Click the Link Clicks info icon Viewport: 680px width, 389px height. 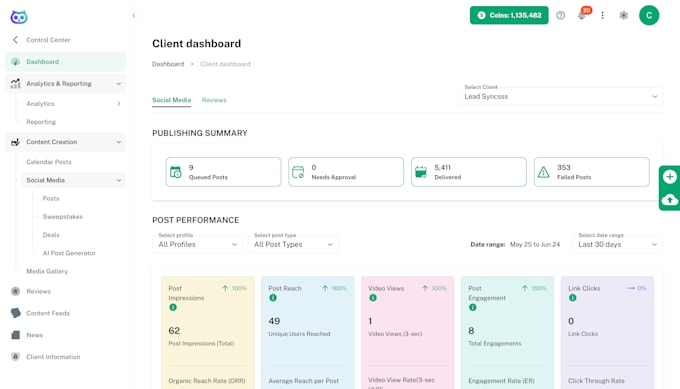572,298
